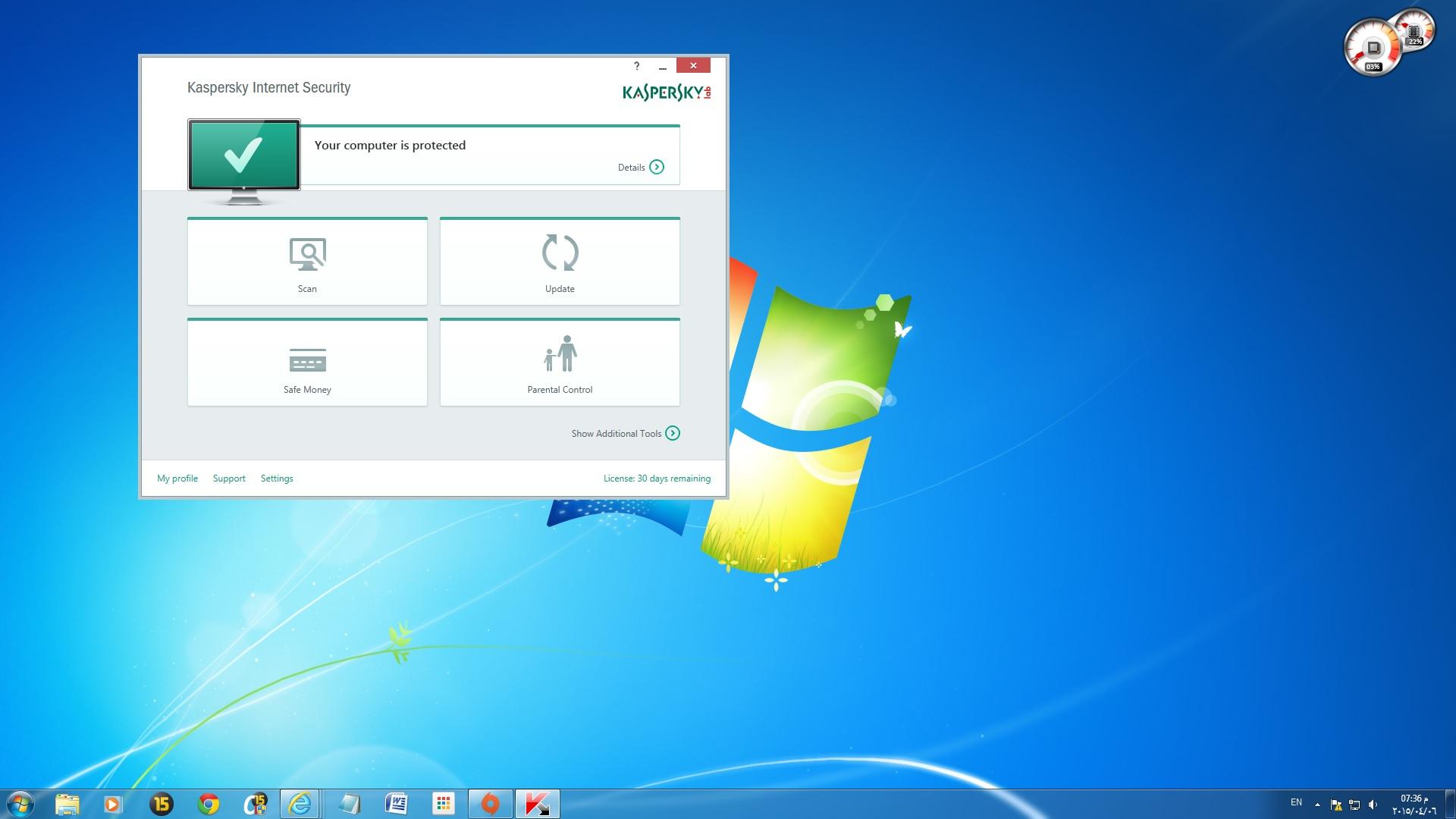The image size is (1456, 819).
Task: Launch Windows Media Player from taskbar
Action: [x=113, y=804]
